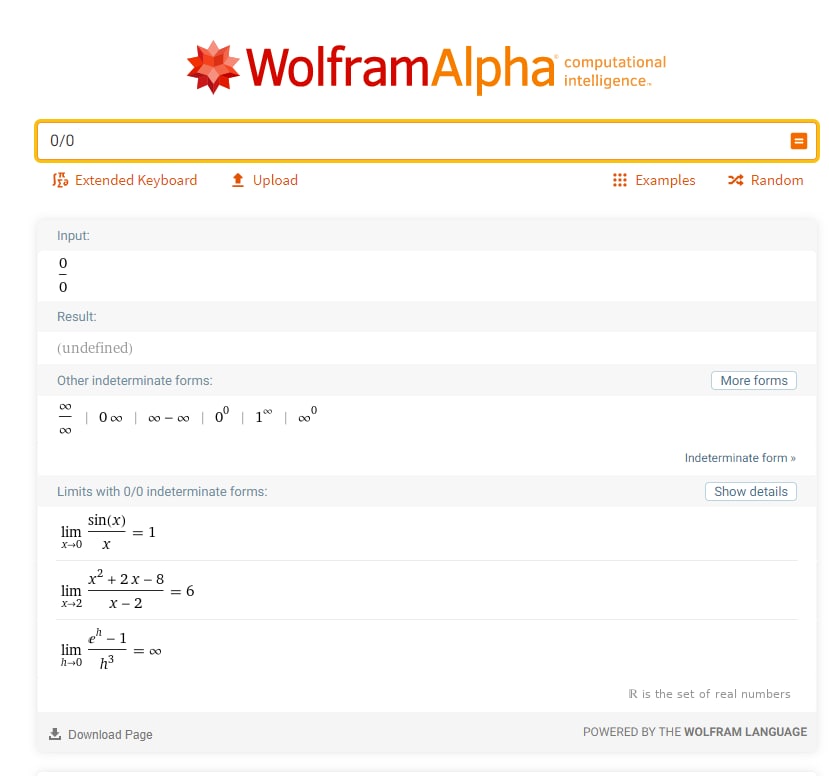Image resolution: width=829 pixels, height=776 pixels.
Task: Click the 1 to the power infinity form
Action: tap(263, 416)
